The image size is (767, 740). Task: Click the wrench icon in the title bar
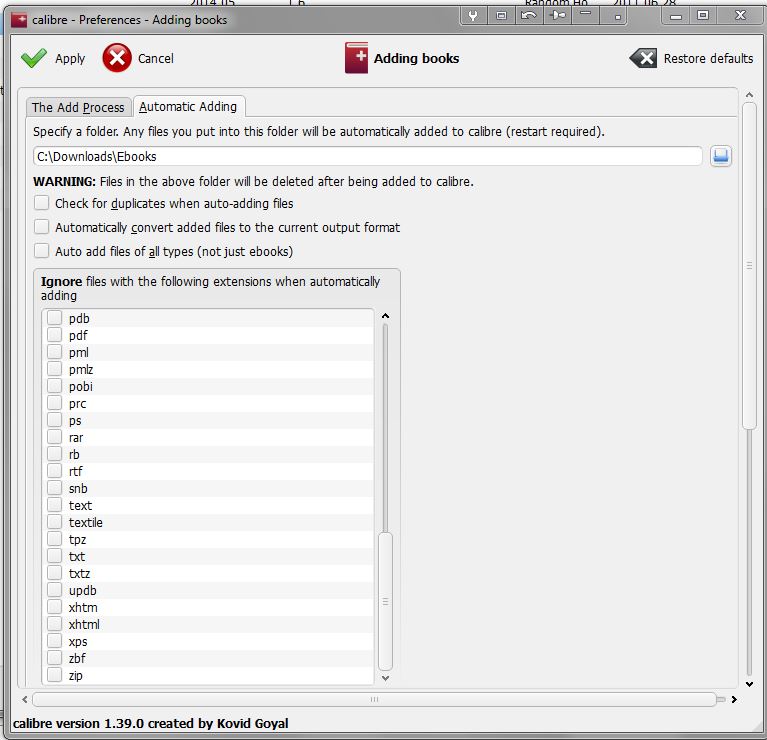pos(473,16)
